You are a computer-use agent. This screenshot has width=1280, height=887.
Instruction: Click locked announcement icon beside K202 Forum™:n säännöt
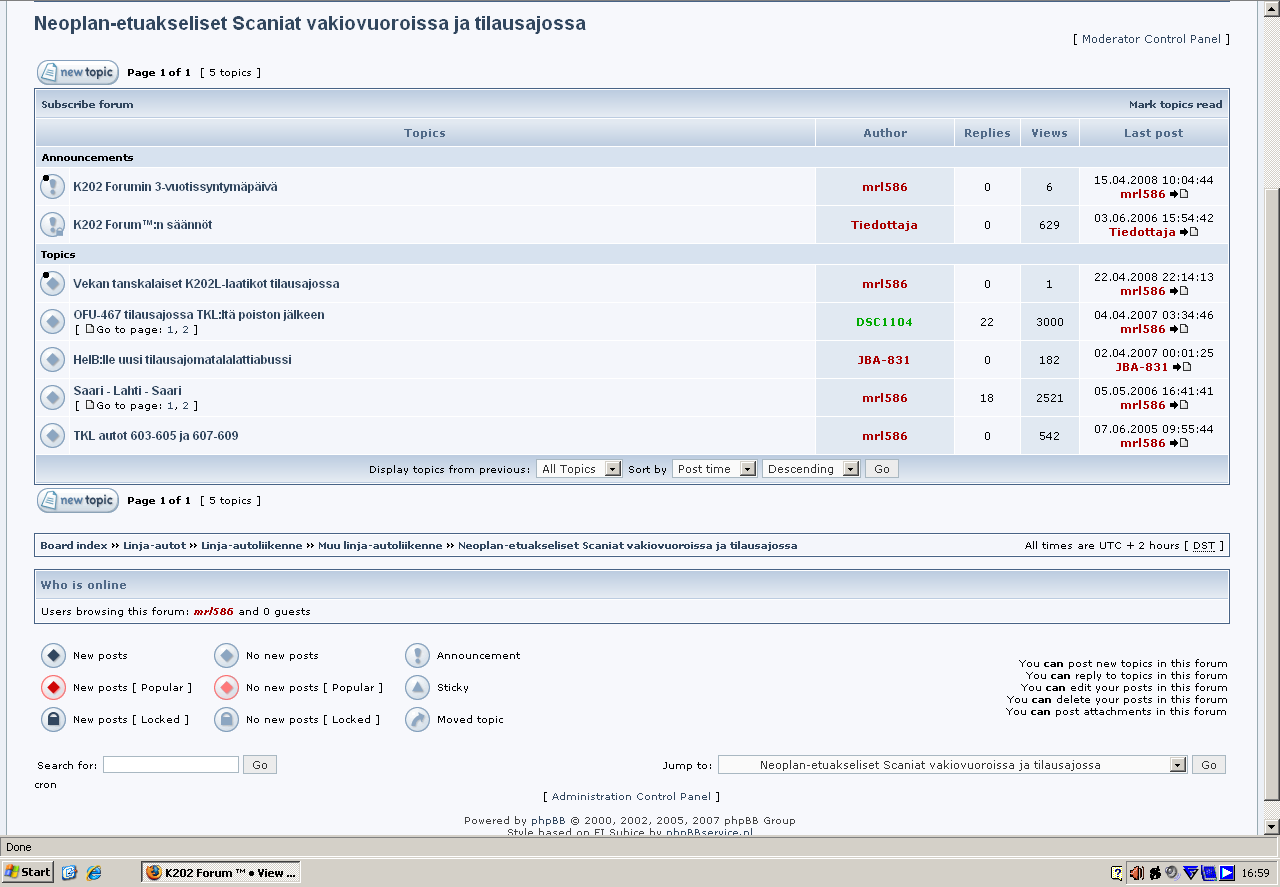[52, 225]
